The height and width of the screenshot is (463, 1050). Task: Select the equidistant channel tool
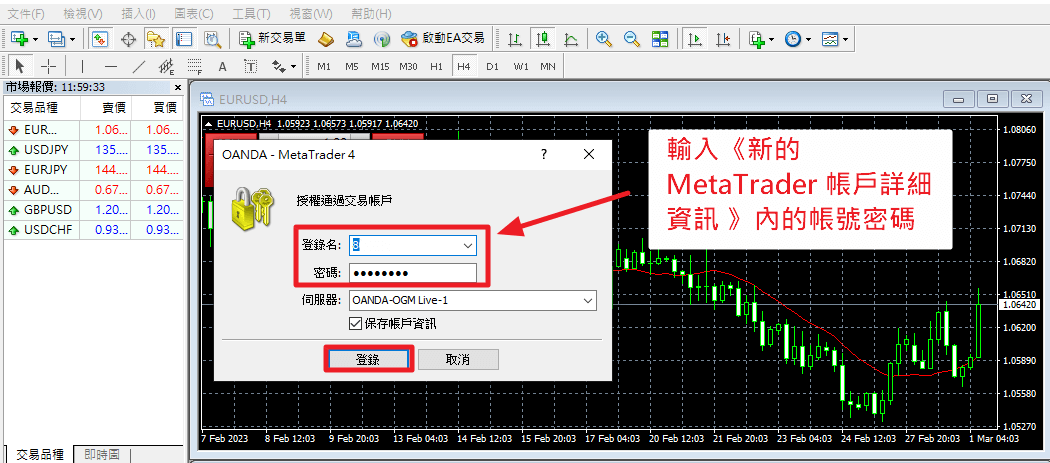(x=166, y=66)
